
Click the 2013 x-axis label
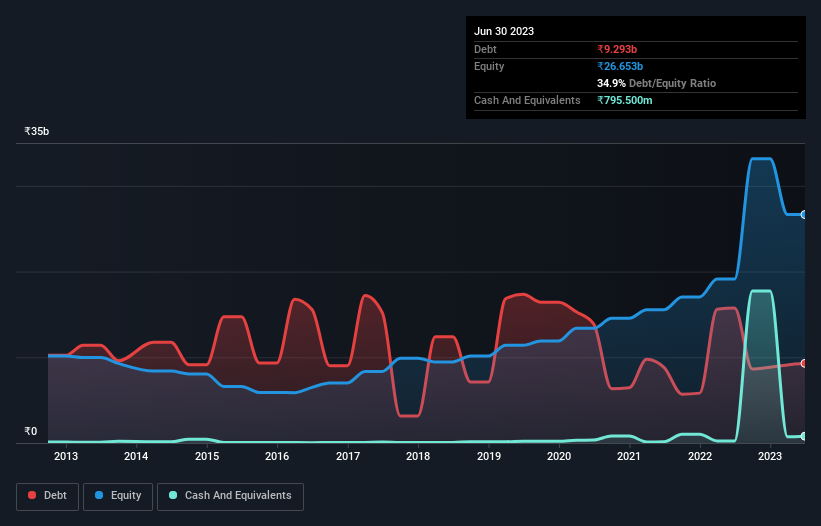point(66,456)
